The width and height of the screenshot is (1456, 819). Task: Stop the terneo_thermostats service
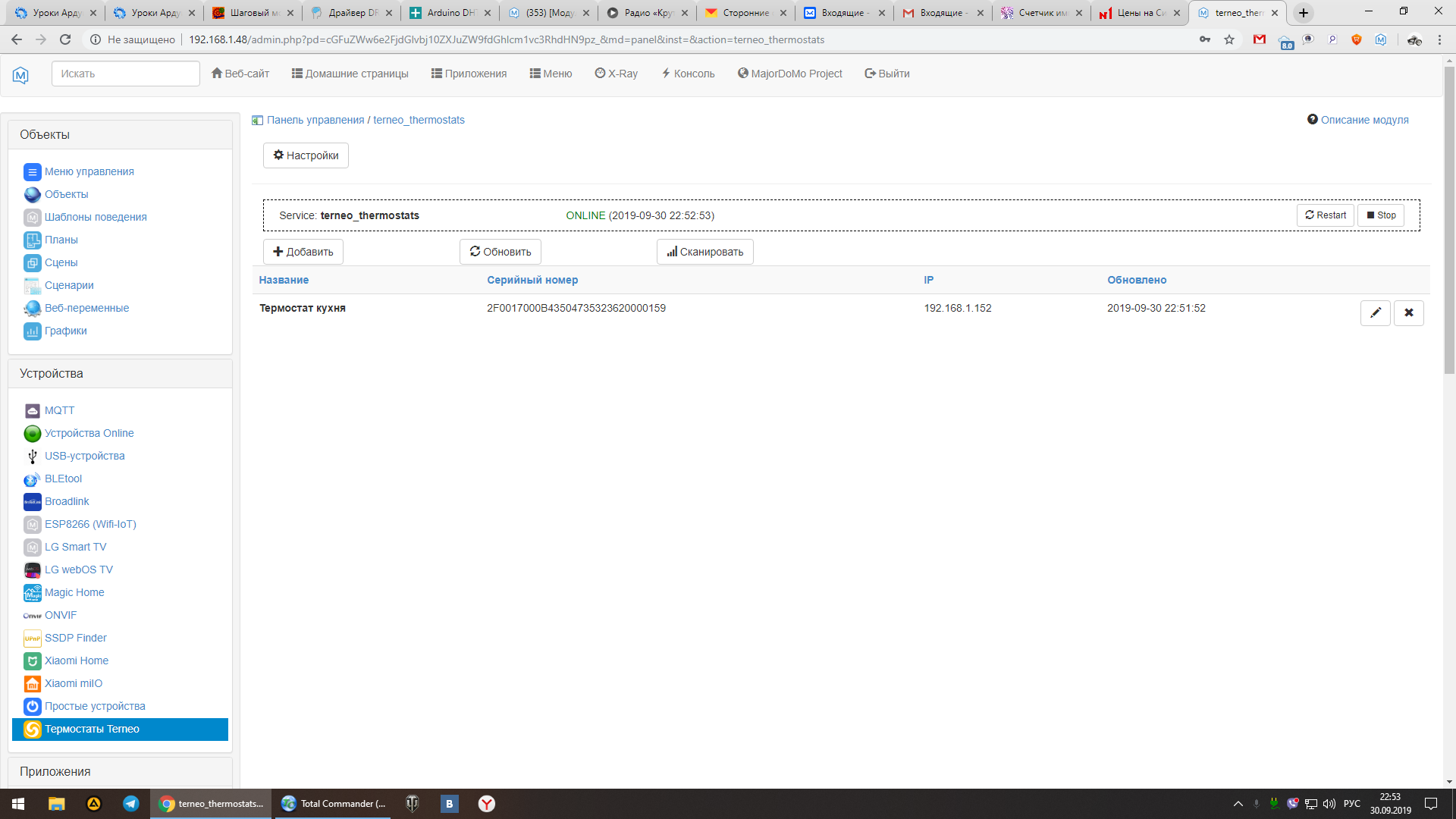tap(1381, 215)
